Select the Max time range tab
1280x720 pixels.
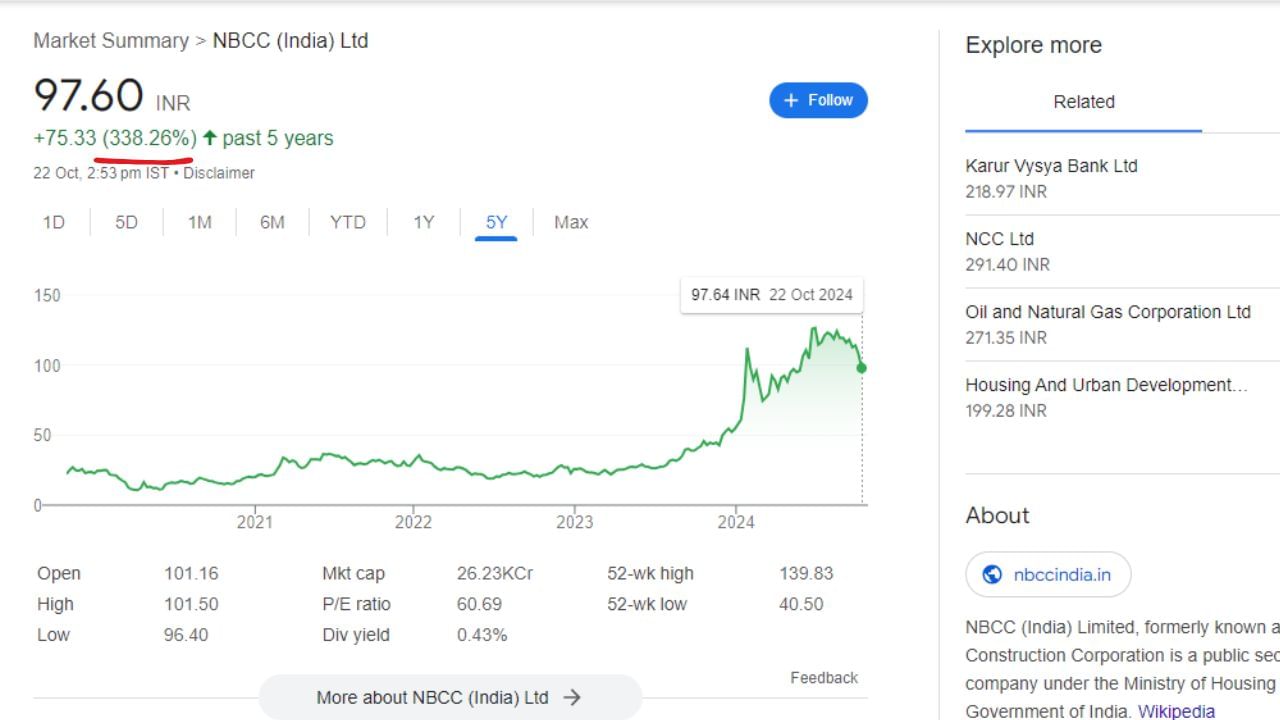[x=571, y=222]
